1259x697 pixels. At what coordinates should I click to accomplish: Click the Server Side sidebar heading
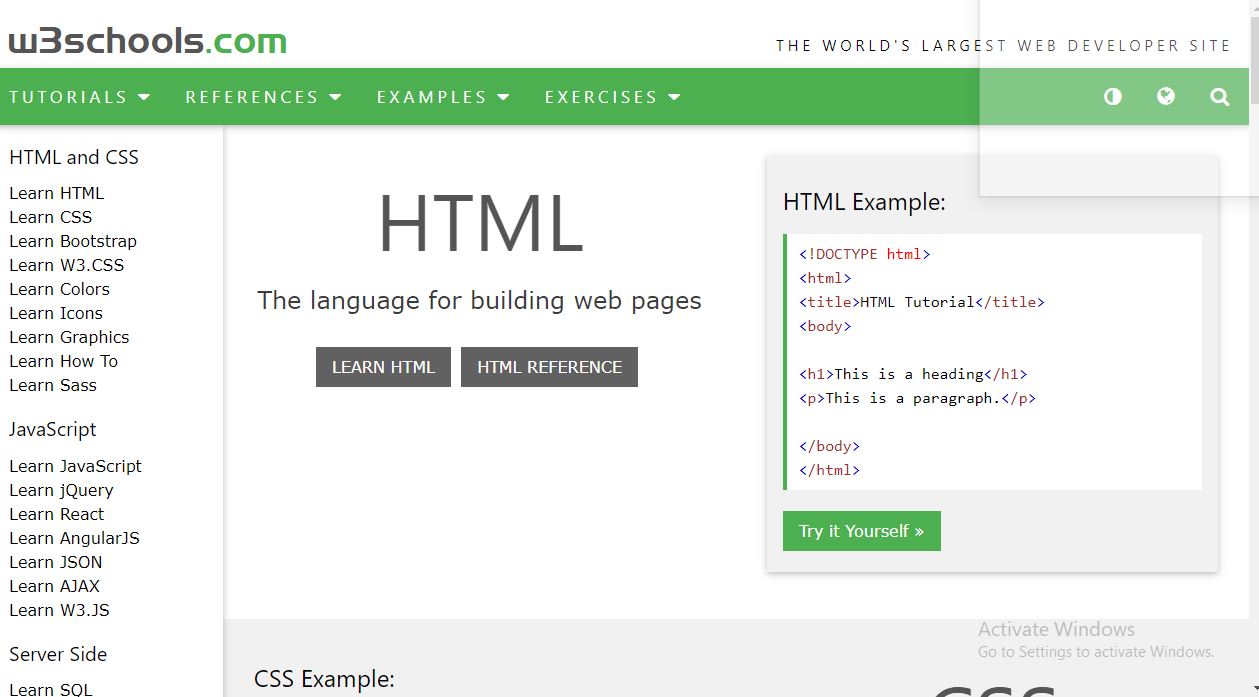tap(58, 654)
